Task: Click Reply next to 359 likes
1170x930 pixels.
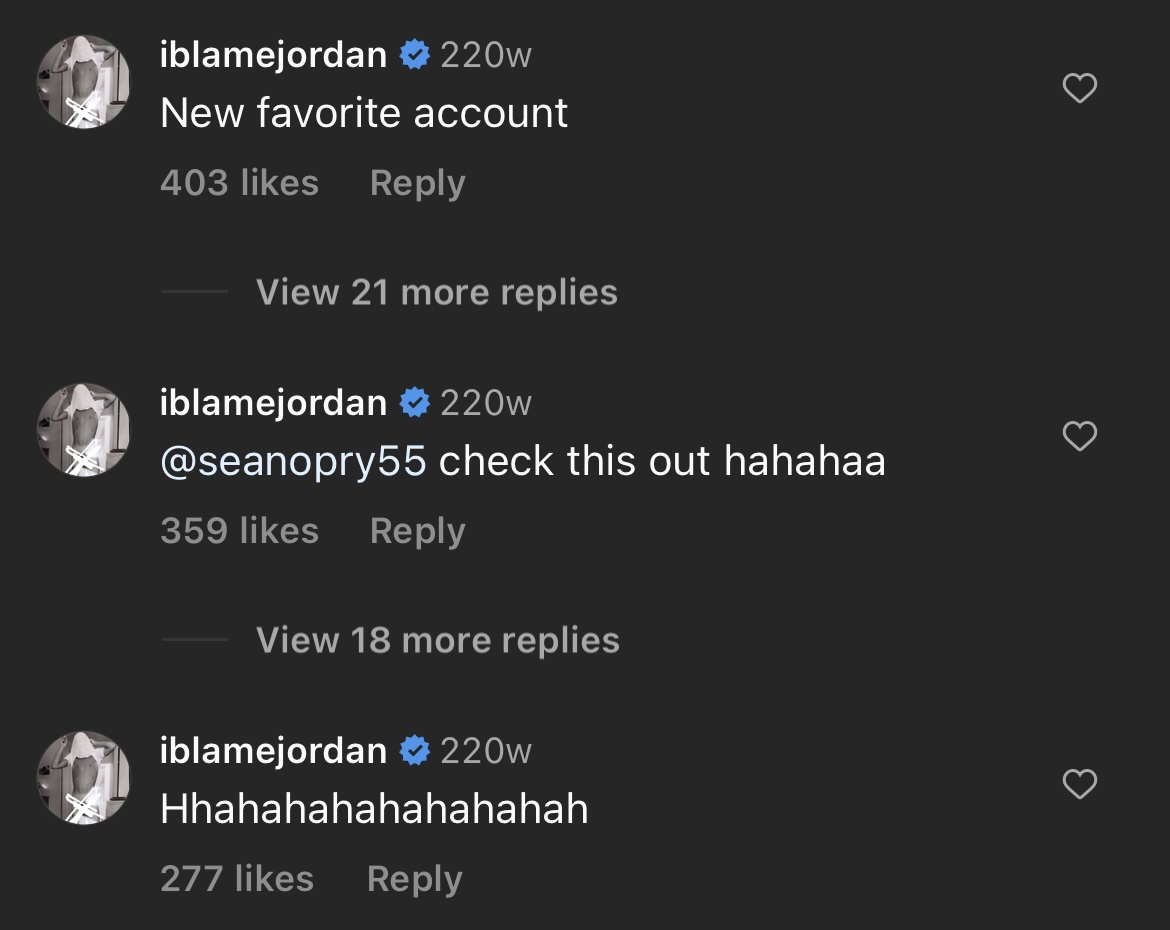Action: [417, 531]
